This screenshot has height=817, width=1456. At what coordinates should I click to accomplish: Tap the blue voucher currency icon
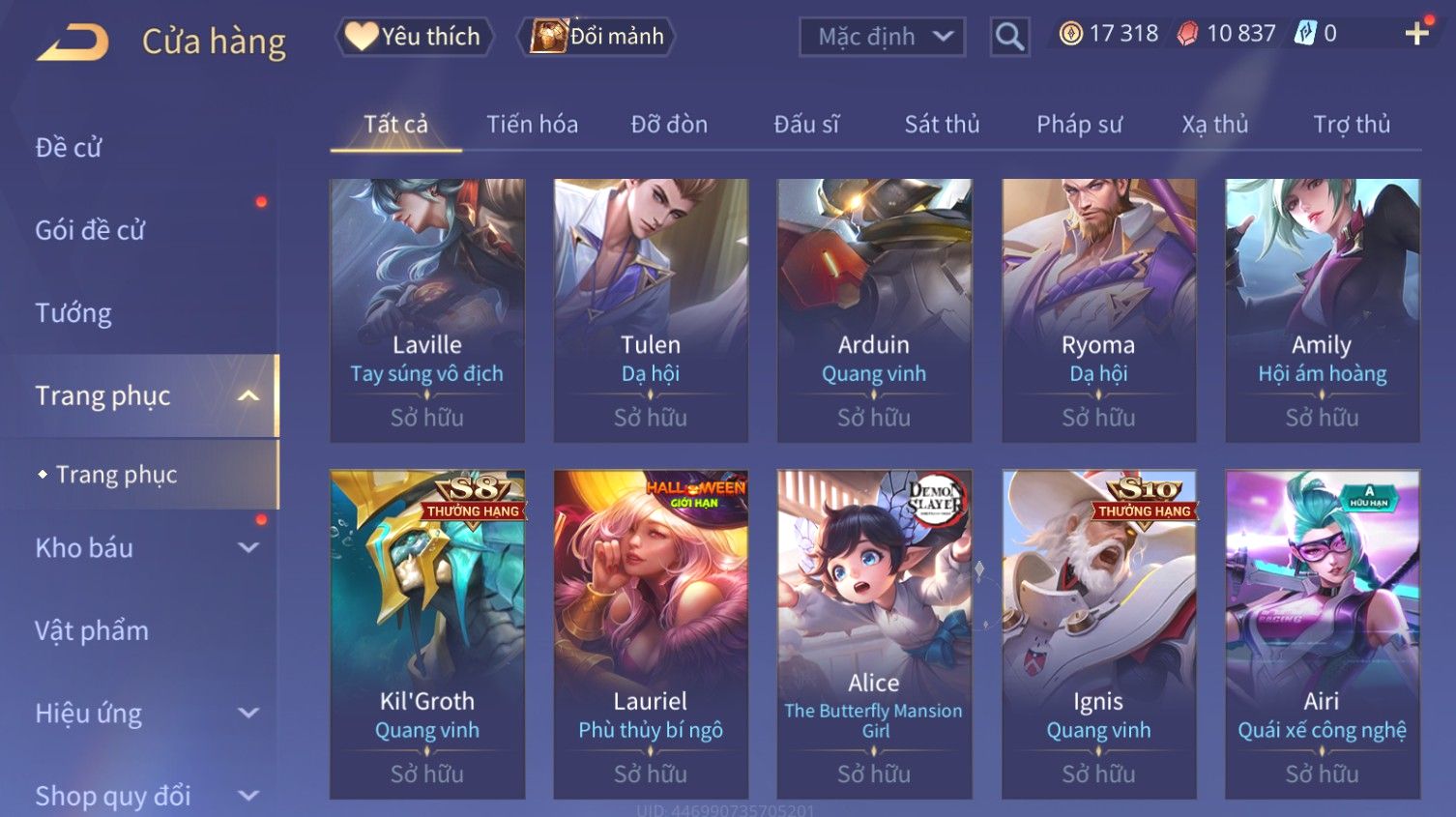pyautogui.click(x=1305, y=34)
